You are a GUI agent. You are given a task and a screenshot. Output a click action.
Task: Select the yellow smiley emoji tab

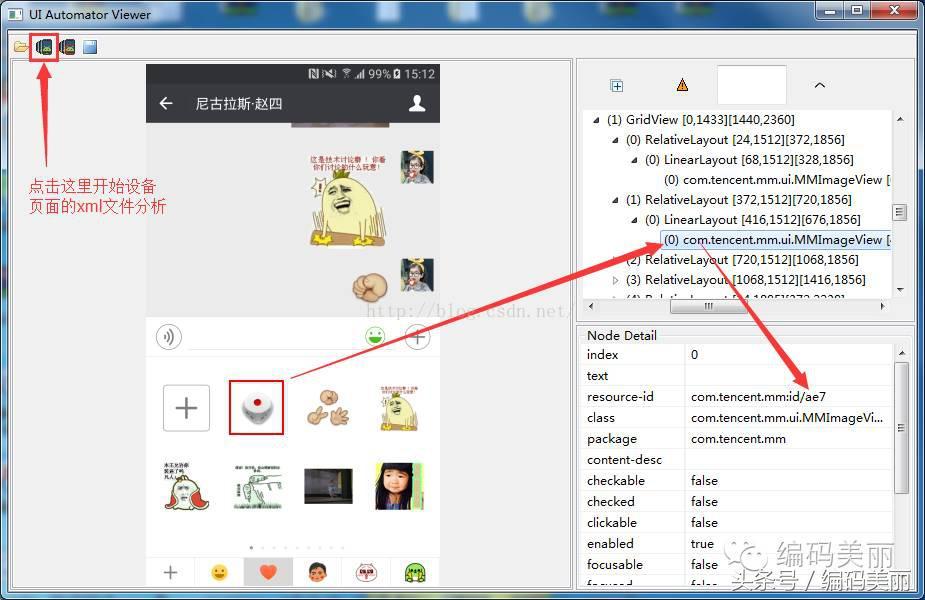point(219,572)
